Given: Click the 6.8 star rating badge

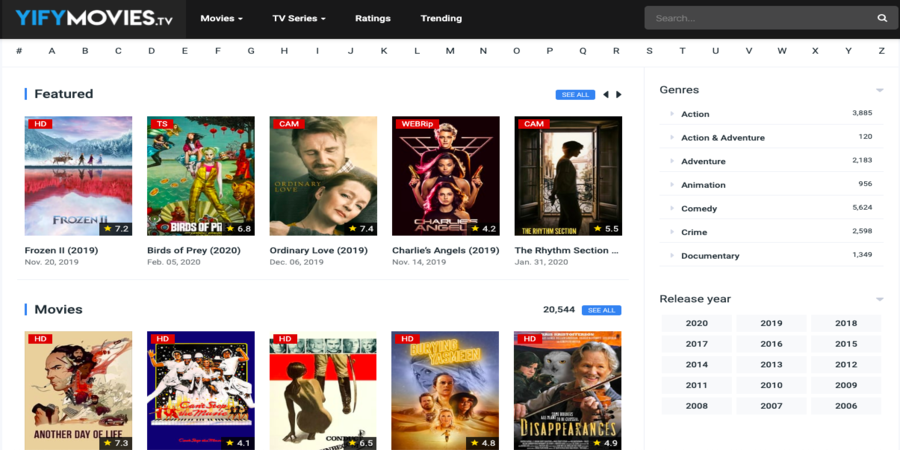Looking at the screenshot, I should [238, 229].
